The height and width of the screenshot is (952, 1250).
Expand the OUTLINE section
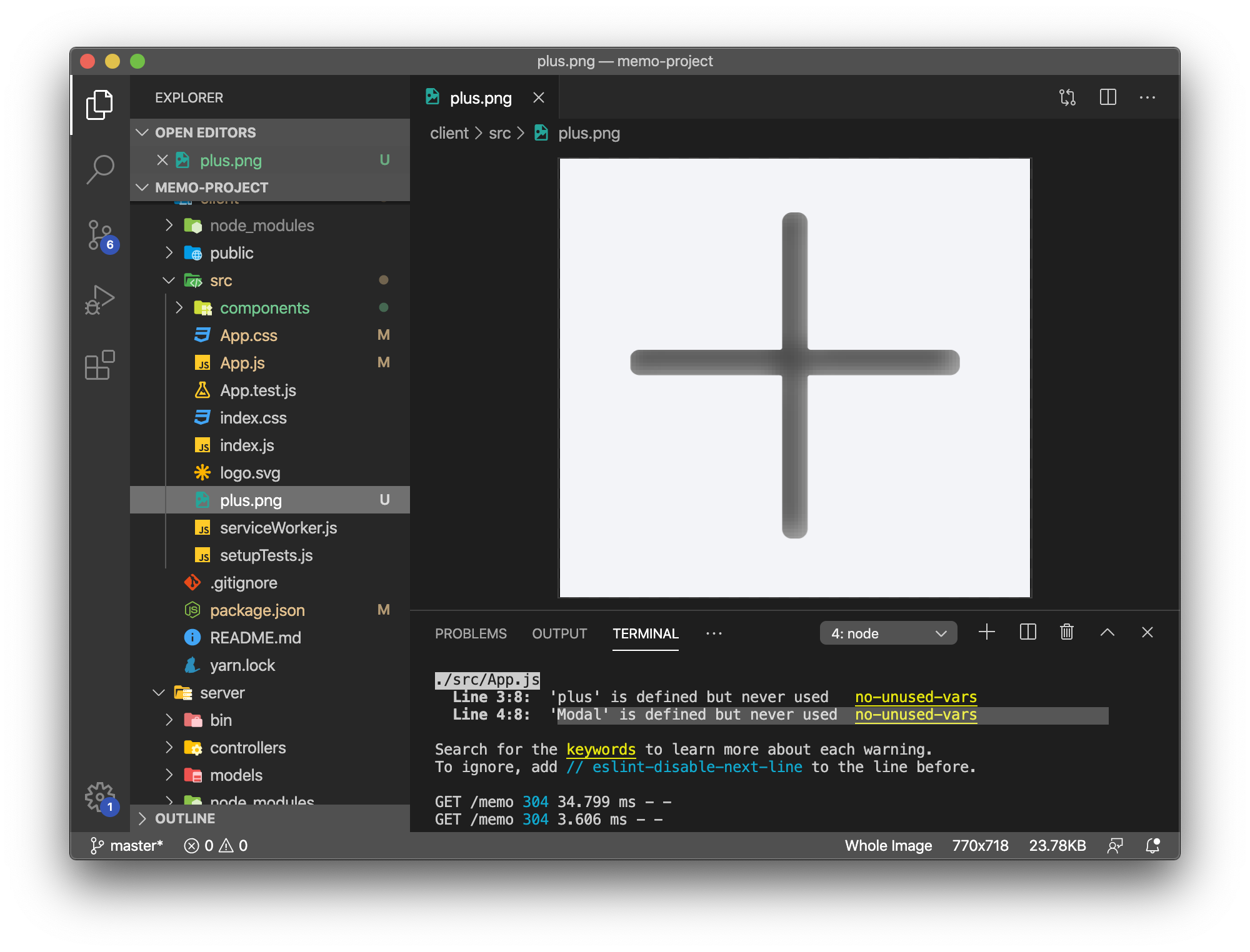click(184, 818)
